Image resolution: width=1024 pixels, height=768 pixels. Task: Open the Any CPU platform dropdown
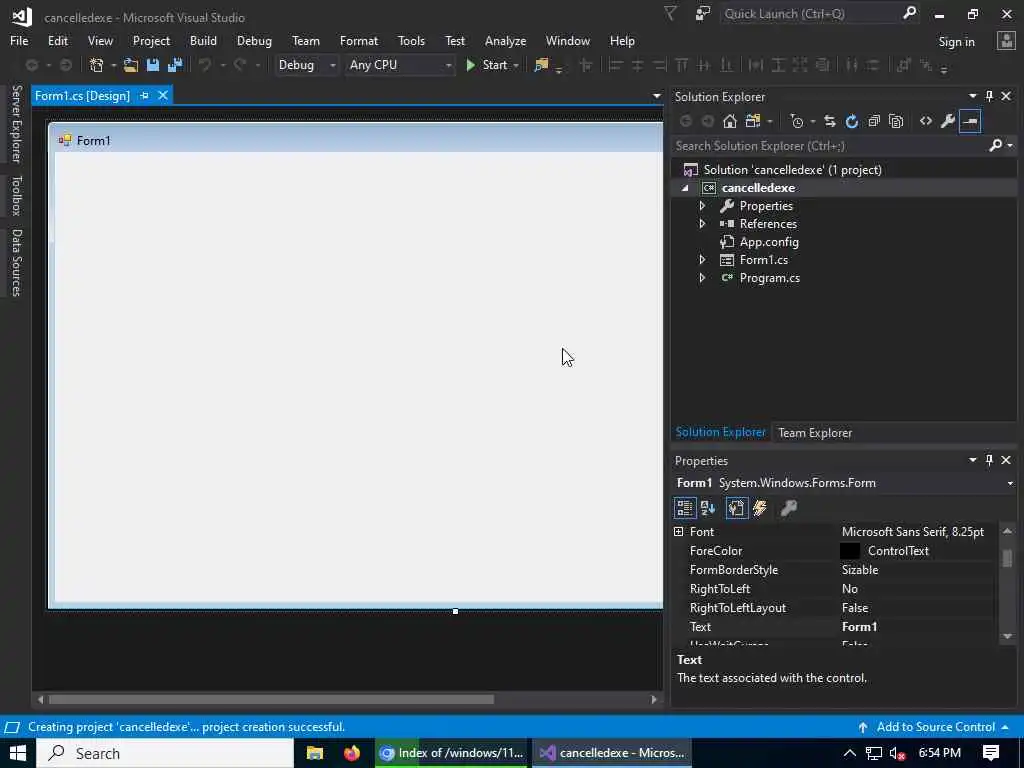[448, 65]
